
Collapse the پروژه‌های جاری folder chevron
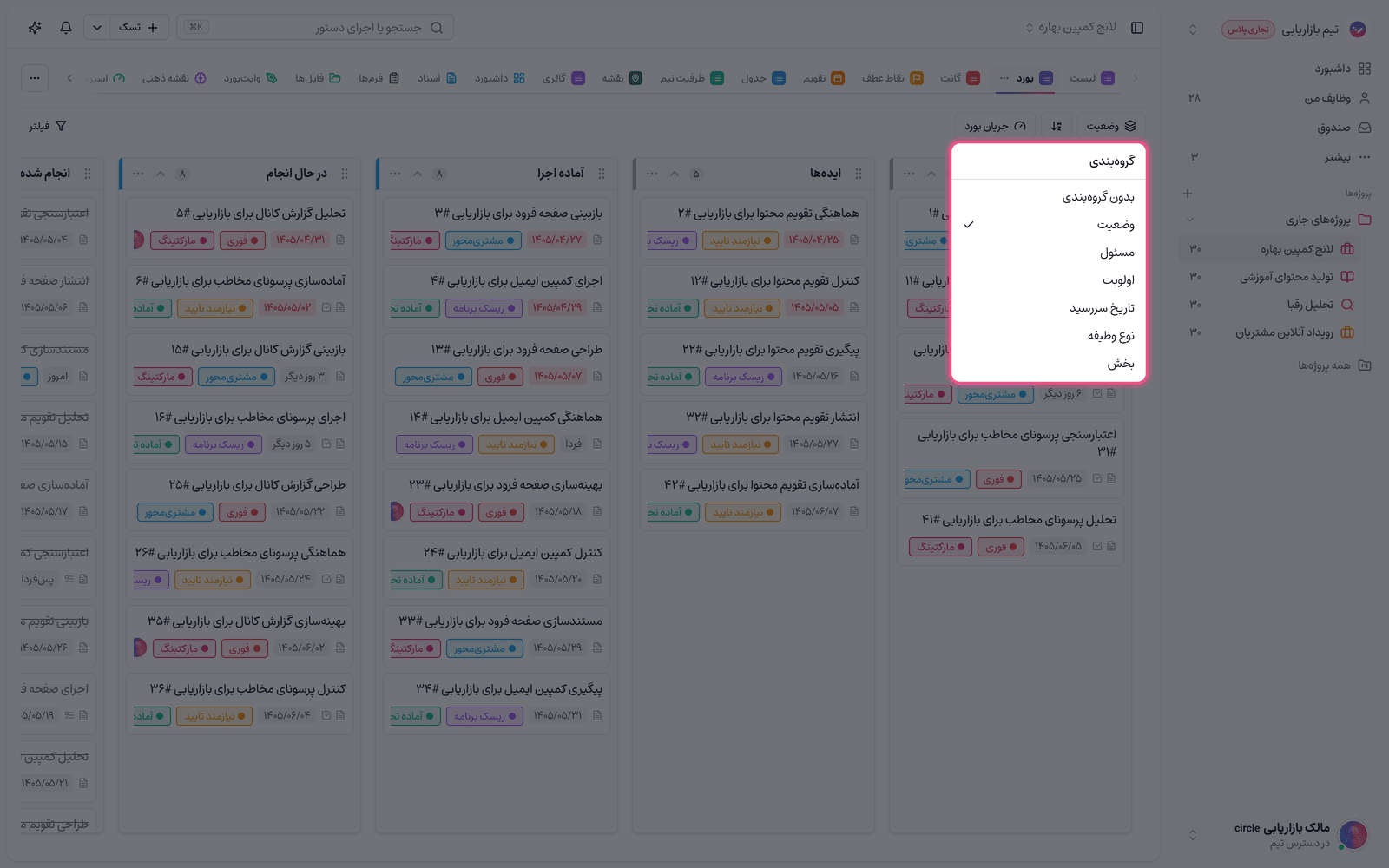[x=1190, y=220]
